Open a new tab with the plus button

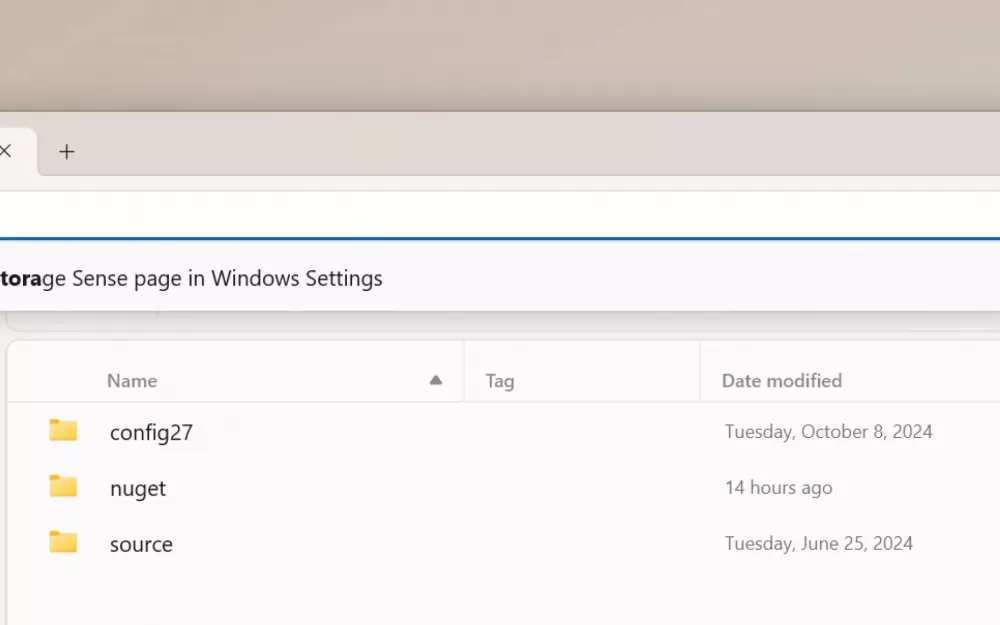[67, 152]
